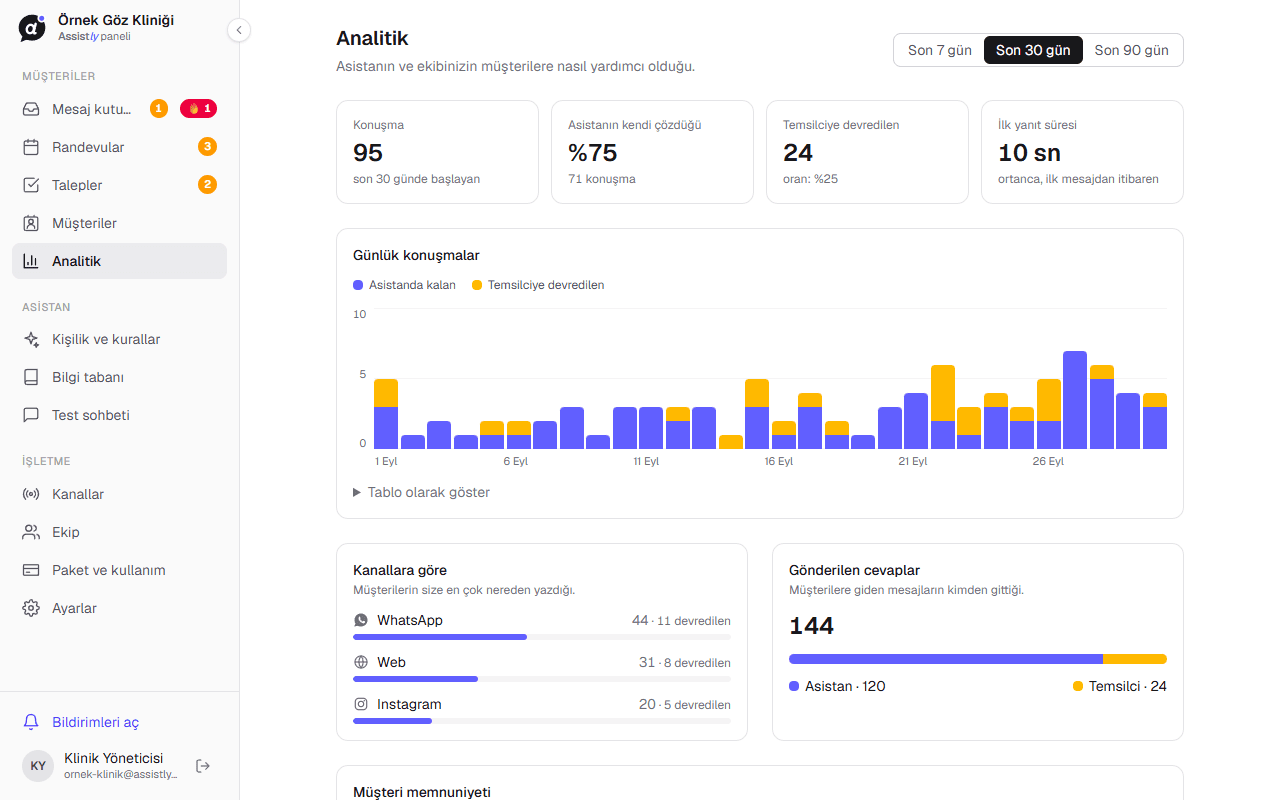Click the KY user avatar

coord(38,766)
